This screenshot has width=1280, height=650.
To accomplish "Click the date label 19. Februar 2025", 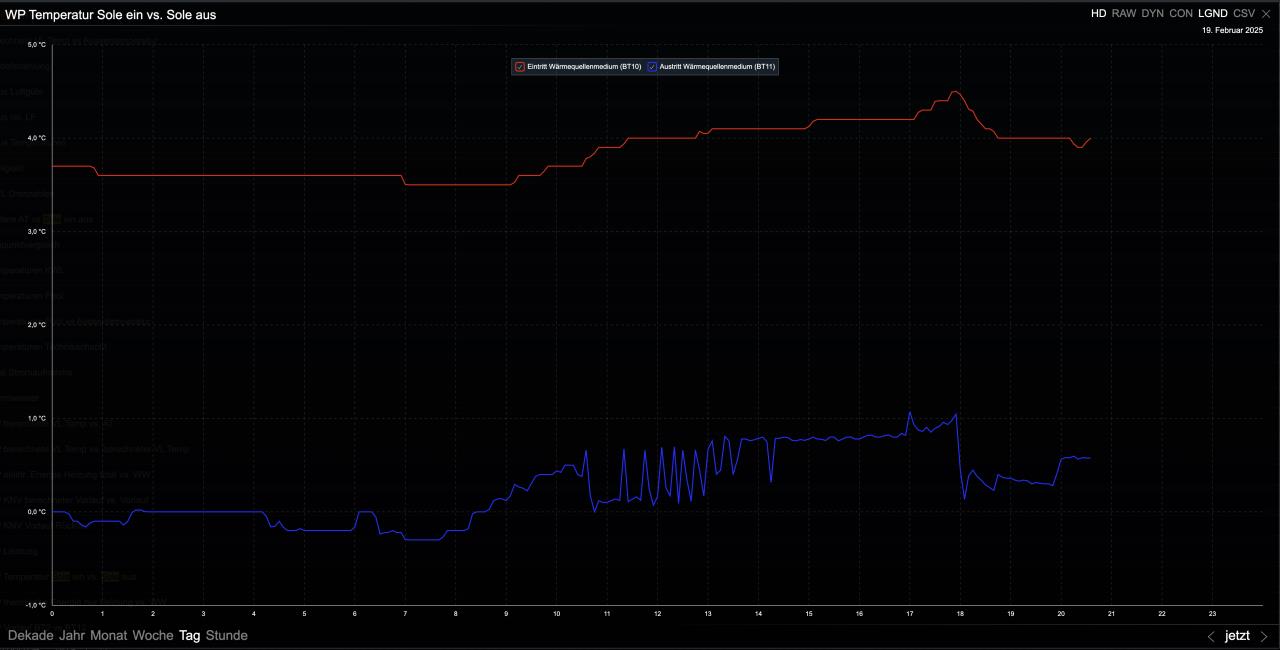I will (1232, 31).
